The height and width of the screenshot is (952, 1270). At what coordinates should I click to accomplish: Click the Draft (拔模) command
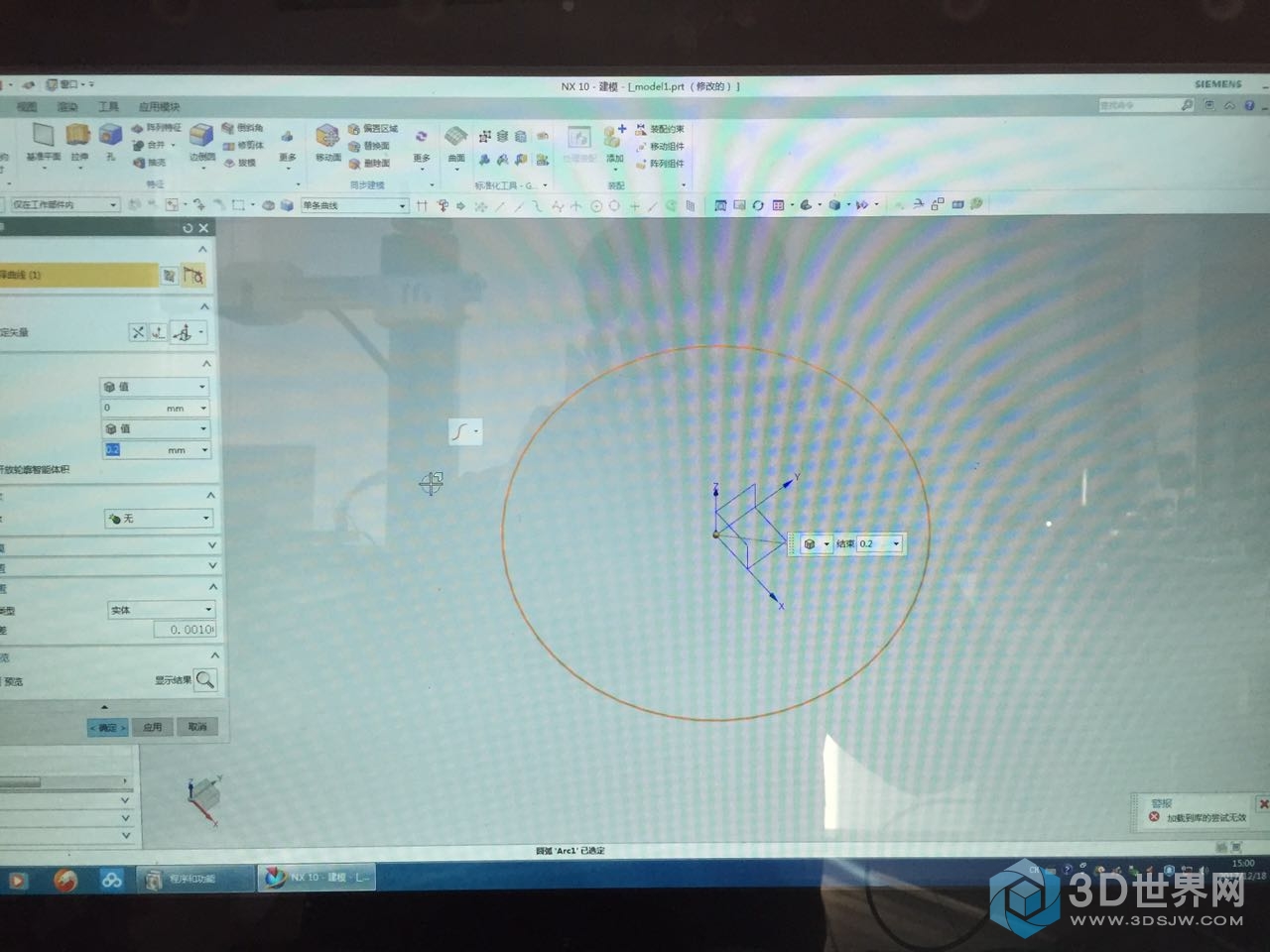[239, 163]
